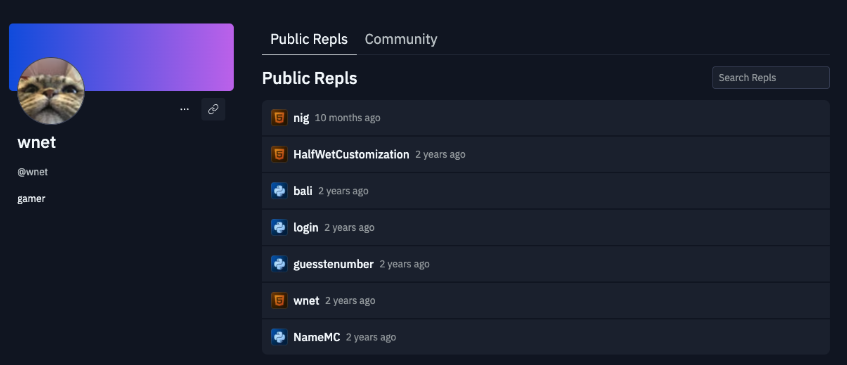
Task: Switch to the Community tab
Action: [x=401, y=39]
